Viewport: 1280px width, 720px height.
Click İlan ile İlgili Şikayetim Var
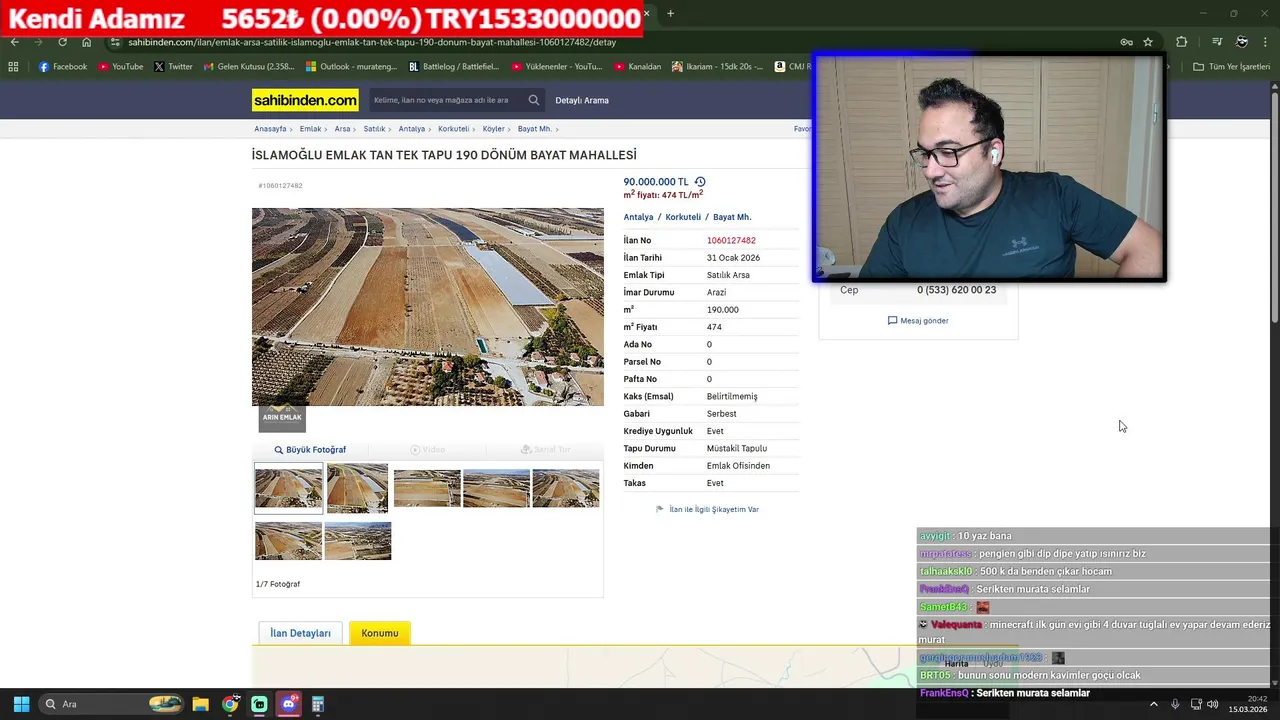click(x=707, y=509)
